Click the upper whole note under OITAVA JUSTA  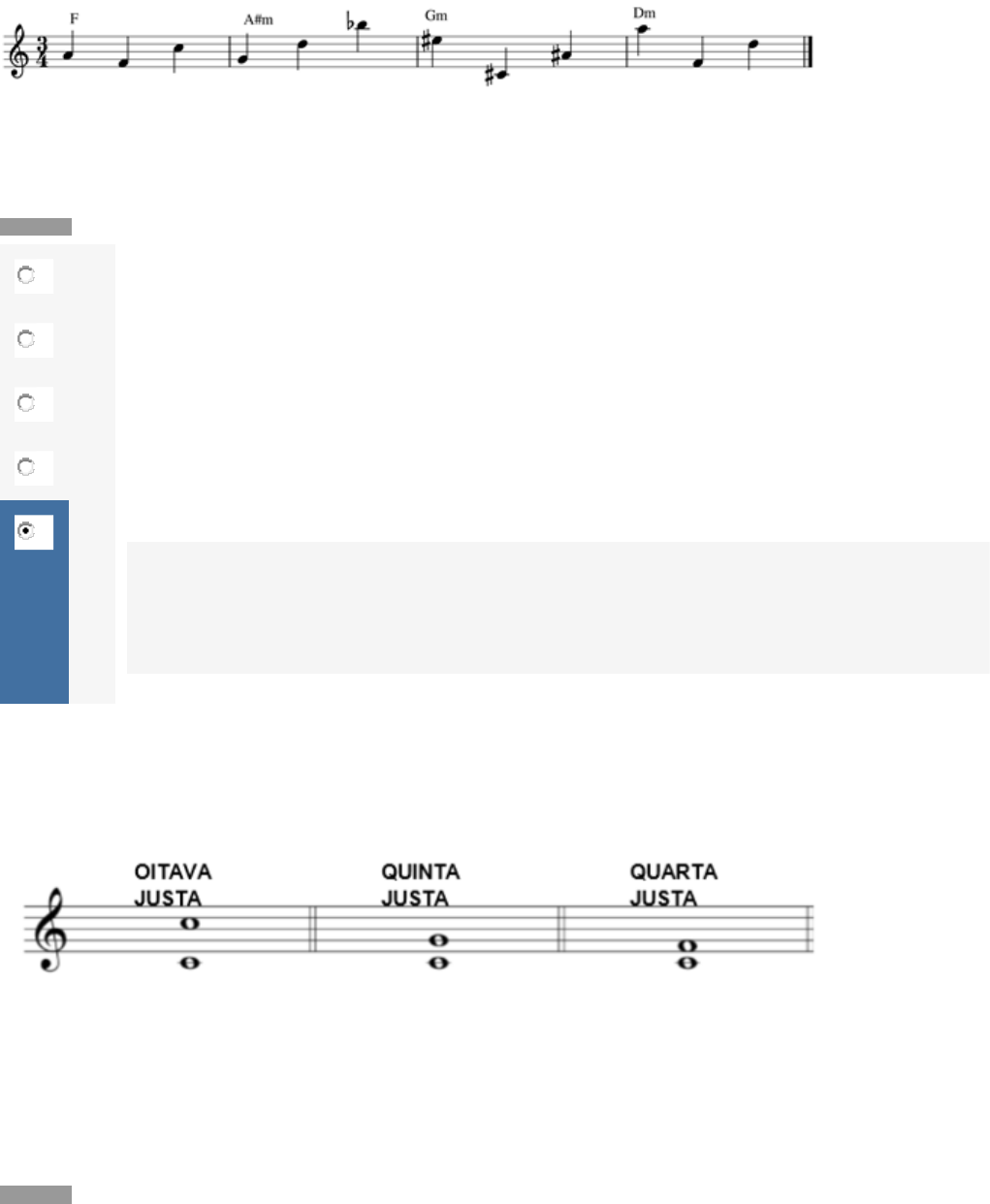coord(190,924)
